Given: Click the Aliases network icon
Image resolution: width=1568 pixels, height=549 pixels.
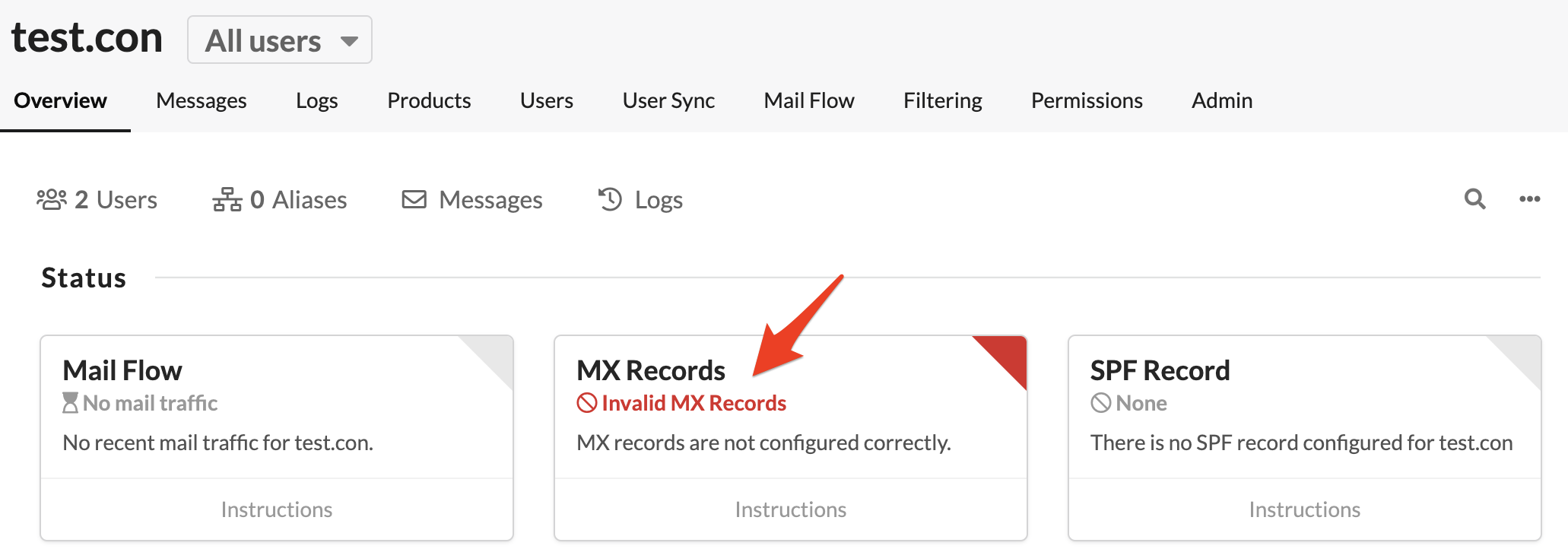Looking at the screenshot, I should point(227,199).
